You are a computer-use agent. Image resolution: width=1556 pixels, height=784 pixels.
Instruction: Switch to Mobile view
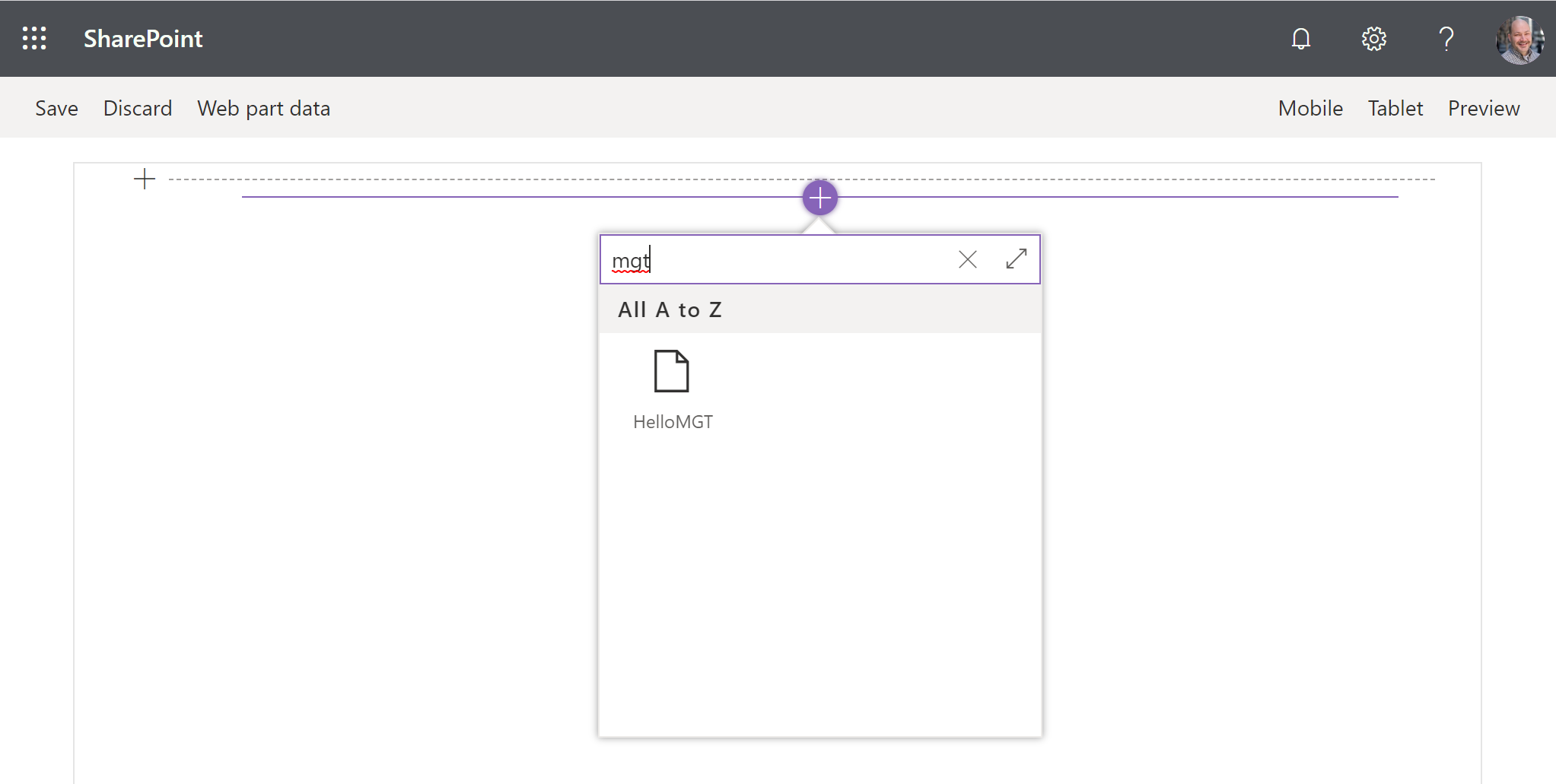[x=1310, y=108]
